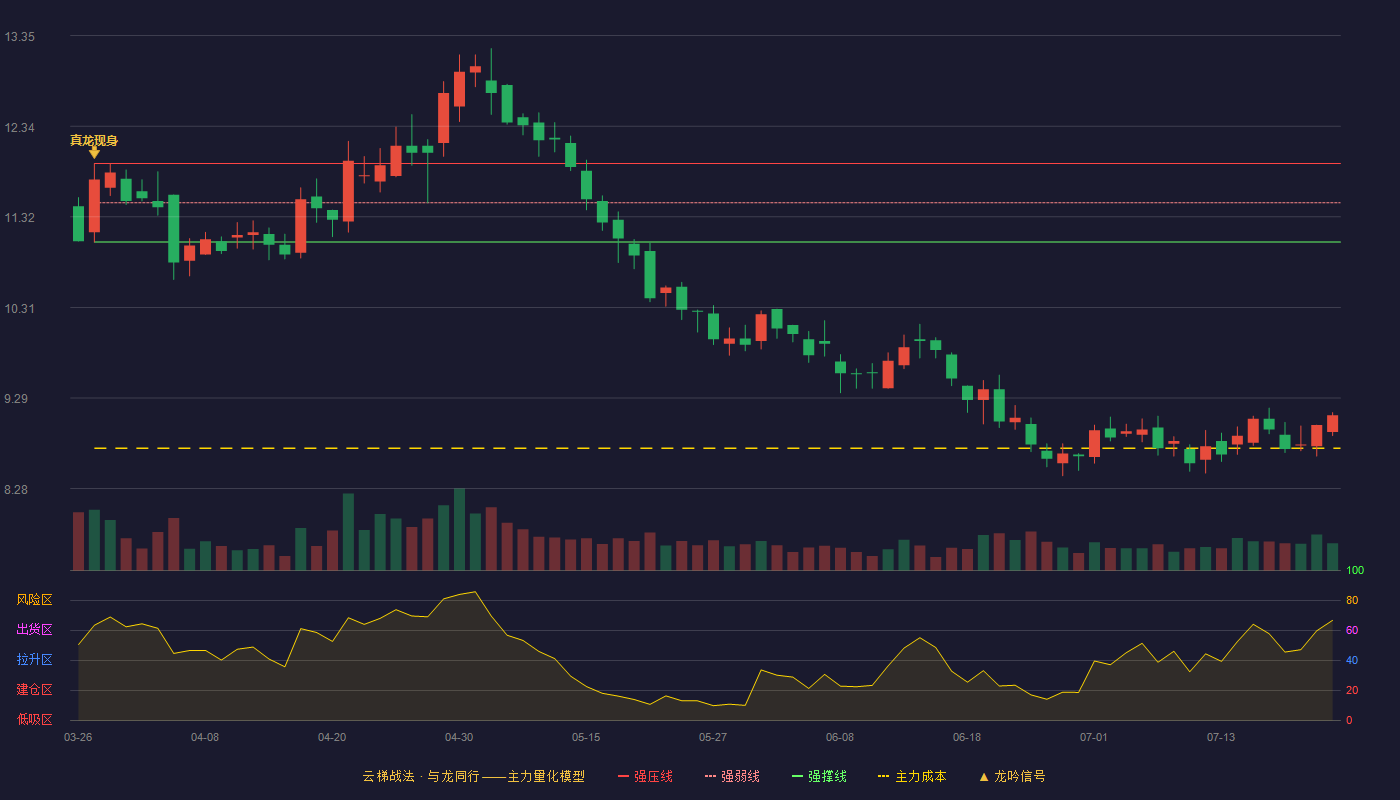This screenshot has height=800, width=1400.
Task: Click the 风险区 zone label
Action: [34, 600]
